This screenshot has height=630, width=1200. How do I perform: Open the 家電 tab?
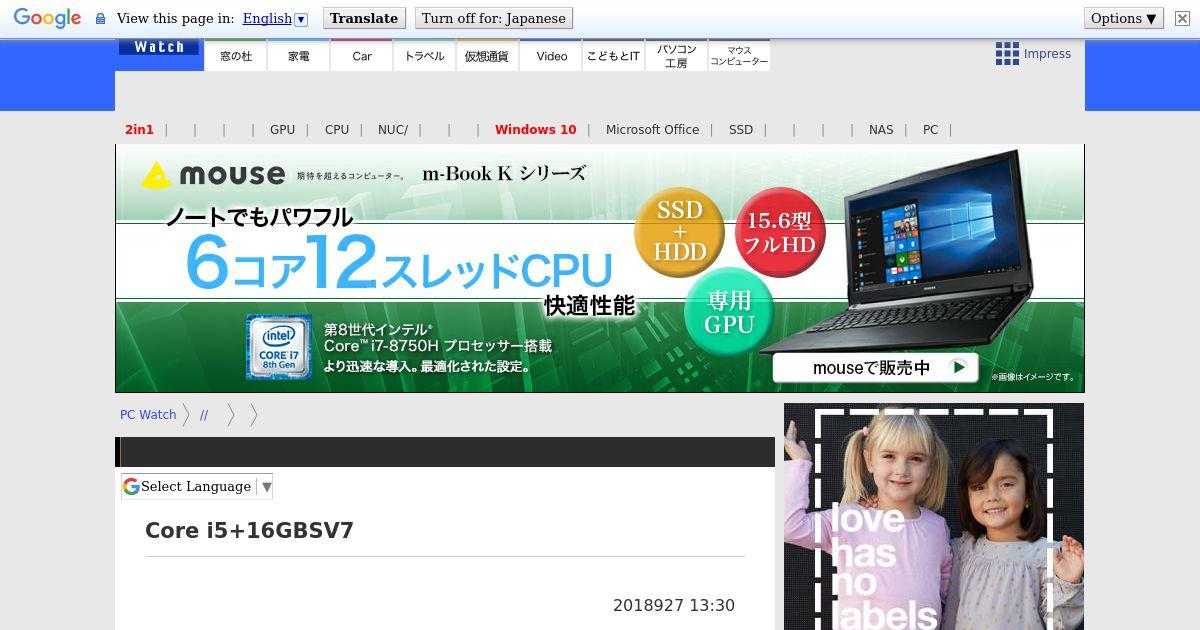pos(299,56)
